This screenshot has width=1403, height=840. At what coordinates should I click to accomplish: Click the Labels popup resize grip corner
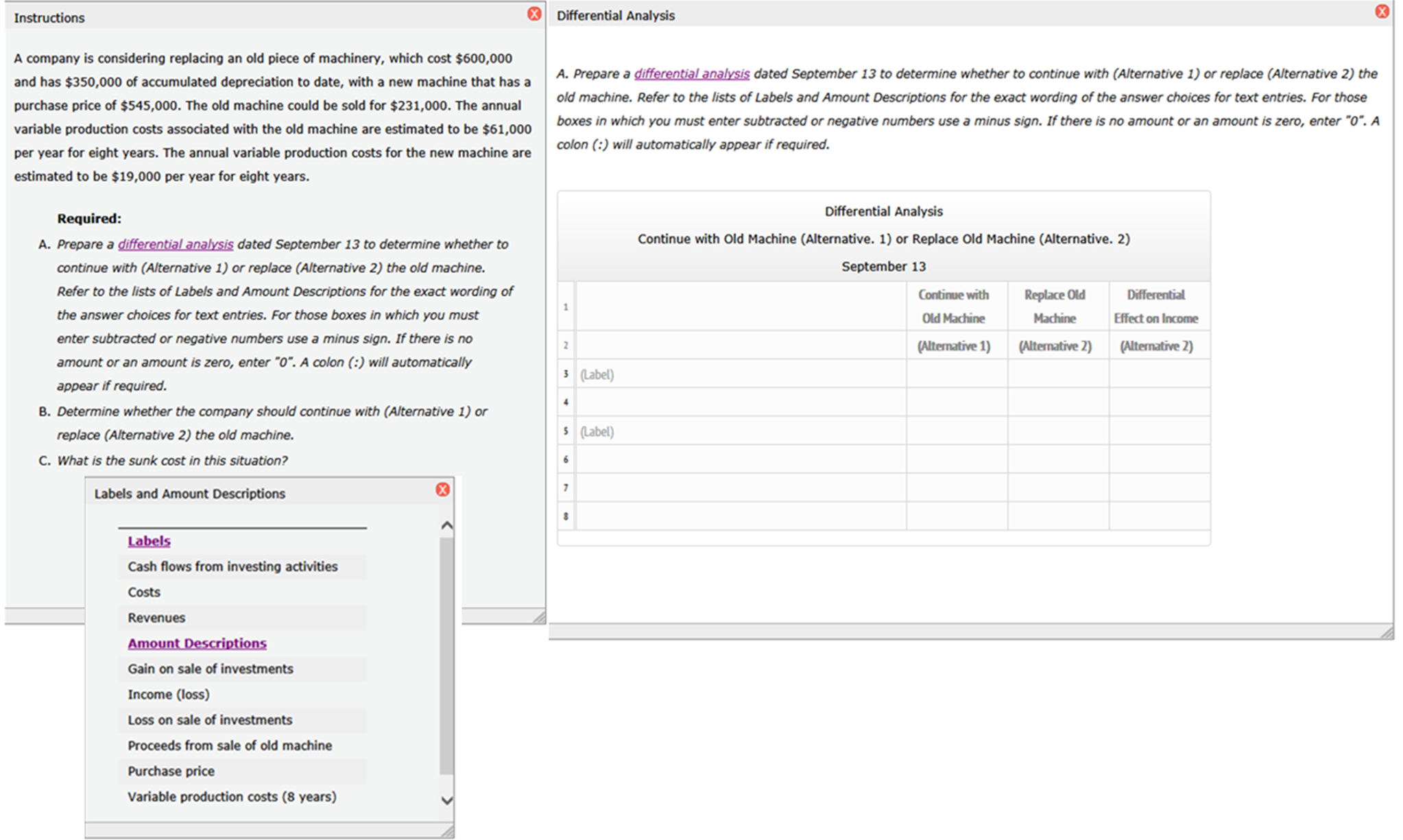pyautogui.click(x=447, y=832)
